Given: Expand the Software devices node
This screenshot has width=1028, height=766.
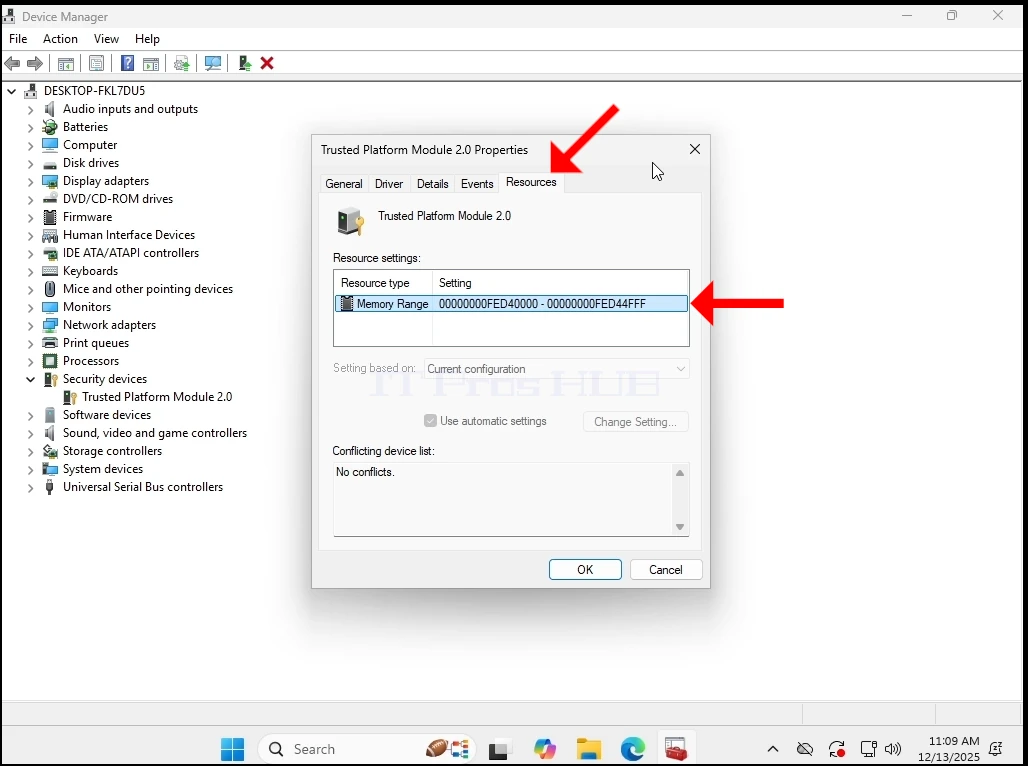Looking at the screenshot, I should click(x=30, y=416).
